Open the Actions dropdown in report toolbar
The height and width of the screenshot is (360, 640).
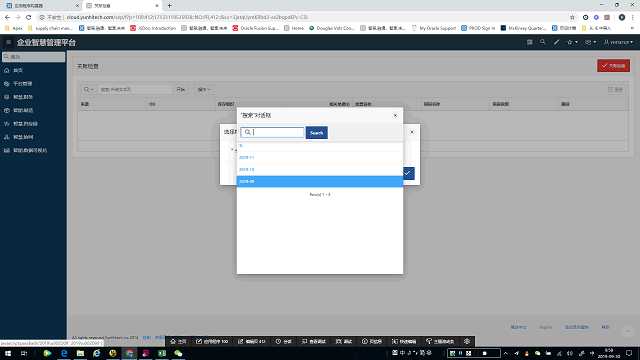(x=204, y=89)
